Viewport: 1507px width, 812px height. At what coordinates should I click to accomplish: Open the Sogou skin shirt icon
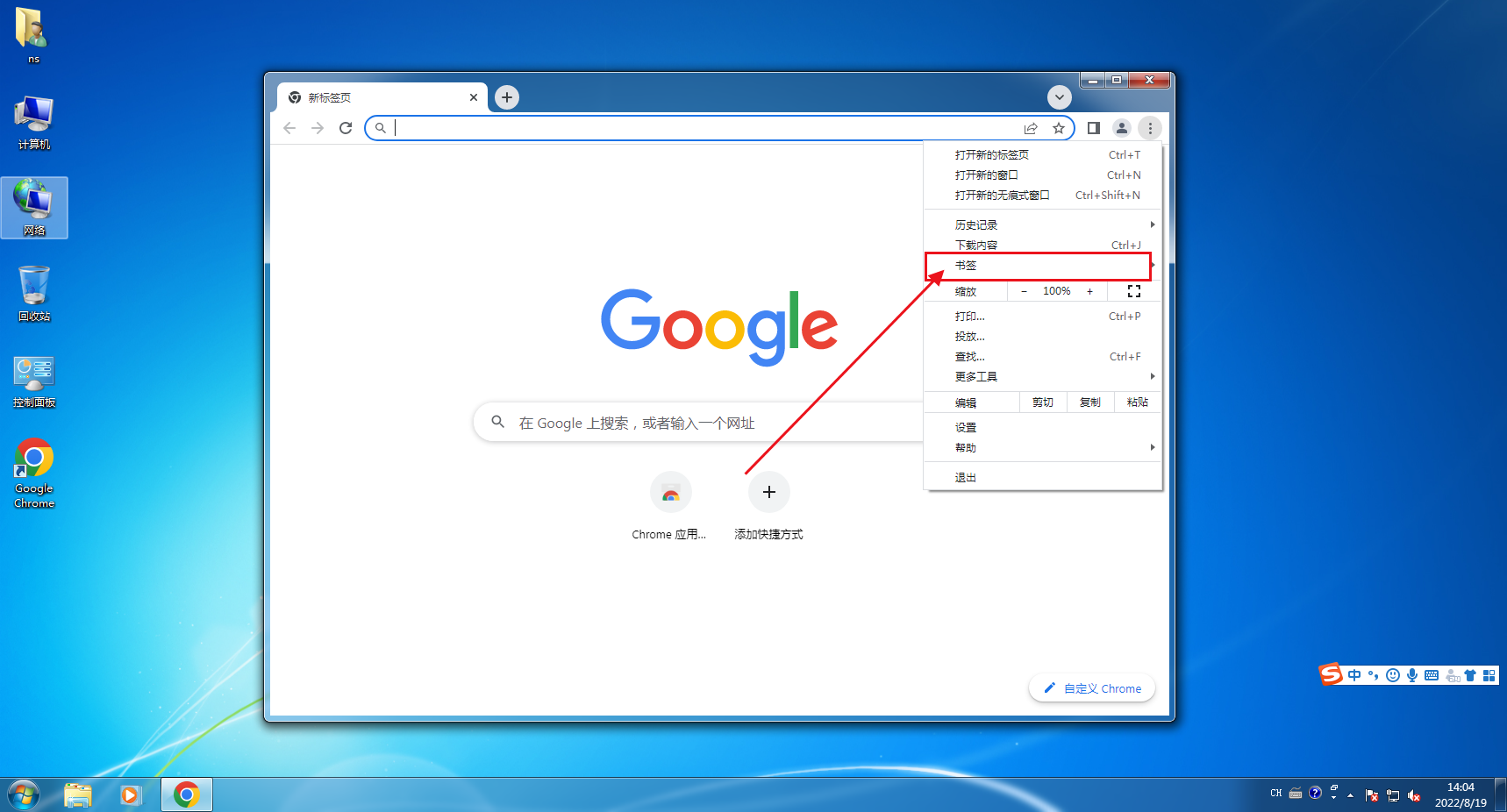[x=1470, y=675]
